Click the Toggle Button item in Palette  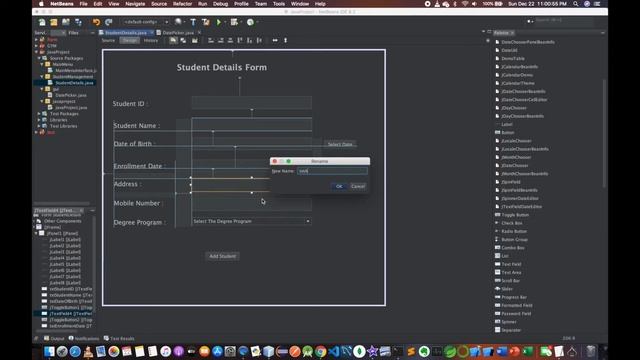point(515,215)
